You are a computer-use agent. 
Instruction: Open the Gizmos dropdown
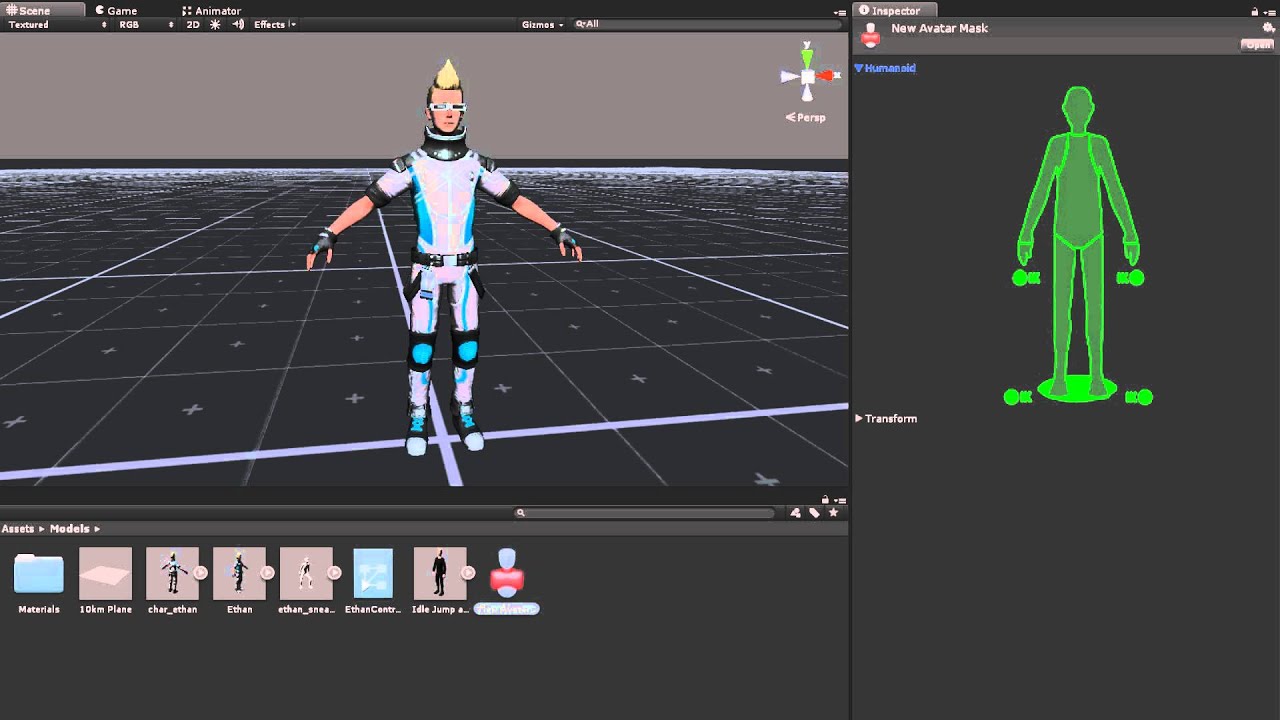(543, 24)
